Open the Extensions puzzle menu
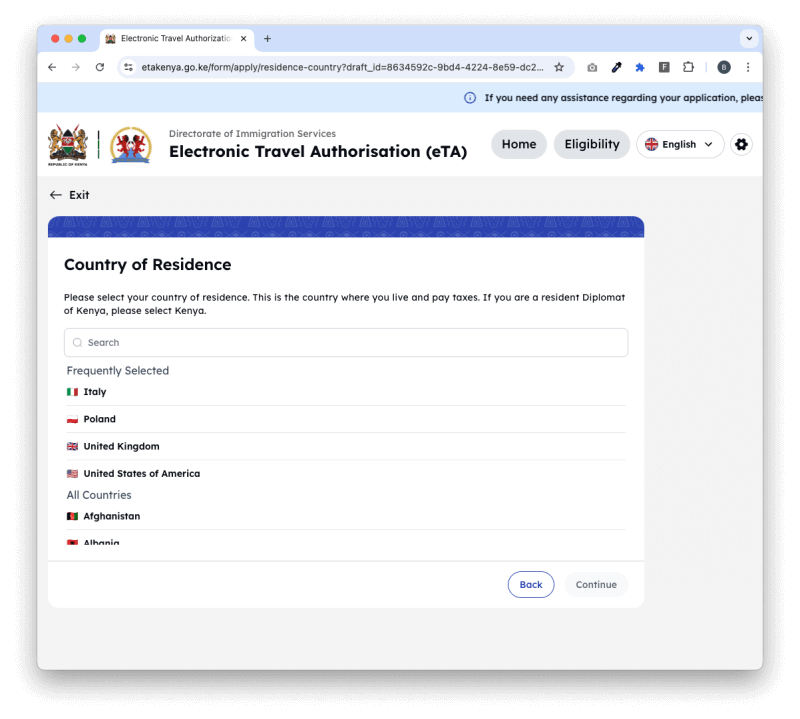Screen dimensions: 800x719 pyautogui.click(x=688, y=67)
